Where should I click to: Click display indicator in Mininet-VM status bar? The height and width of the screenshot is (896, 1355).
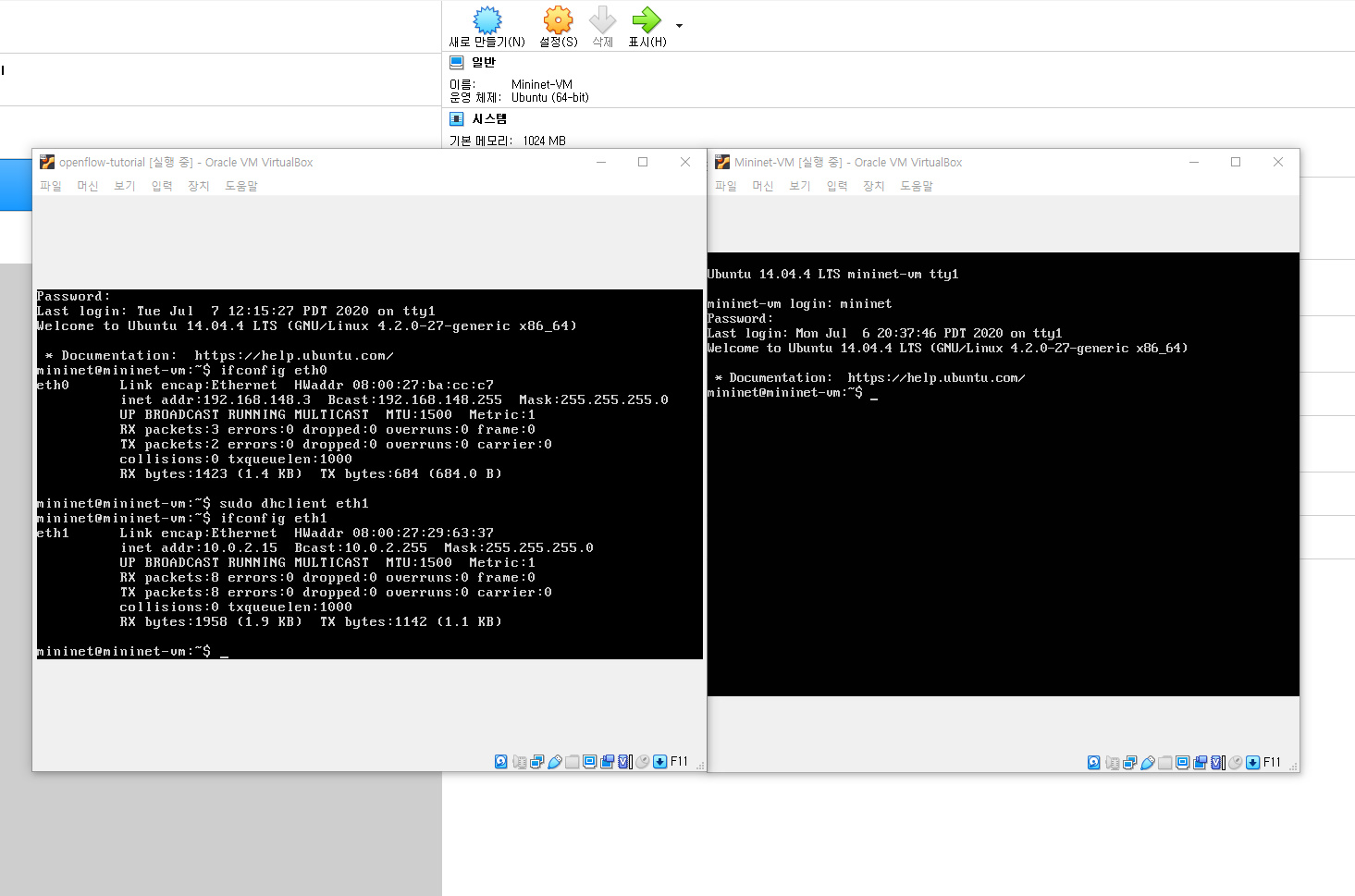[1182, 762]
